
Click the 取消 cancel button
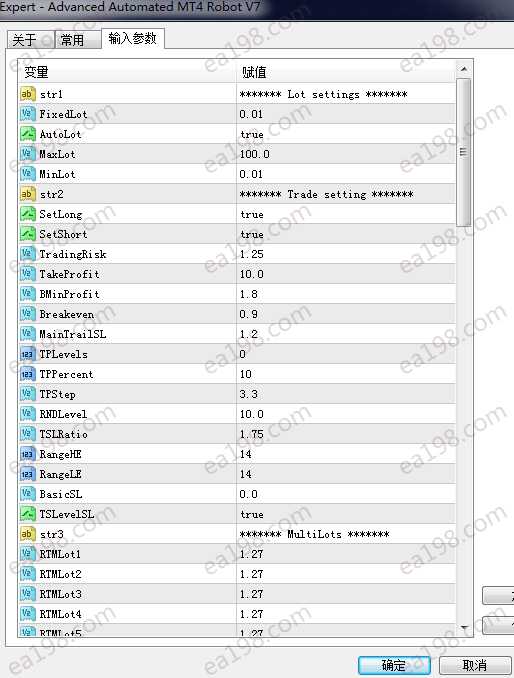point(475,665)
